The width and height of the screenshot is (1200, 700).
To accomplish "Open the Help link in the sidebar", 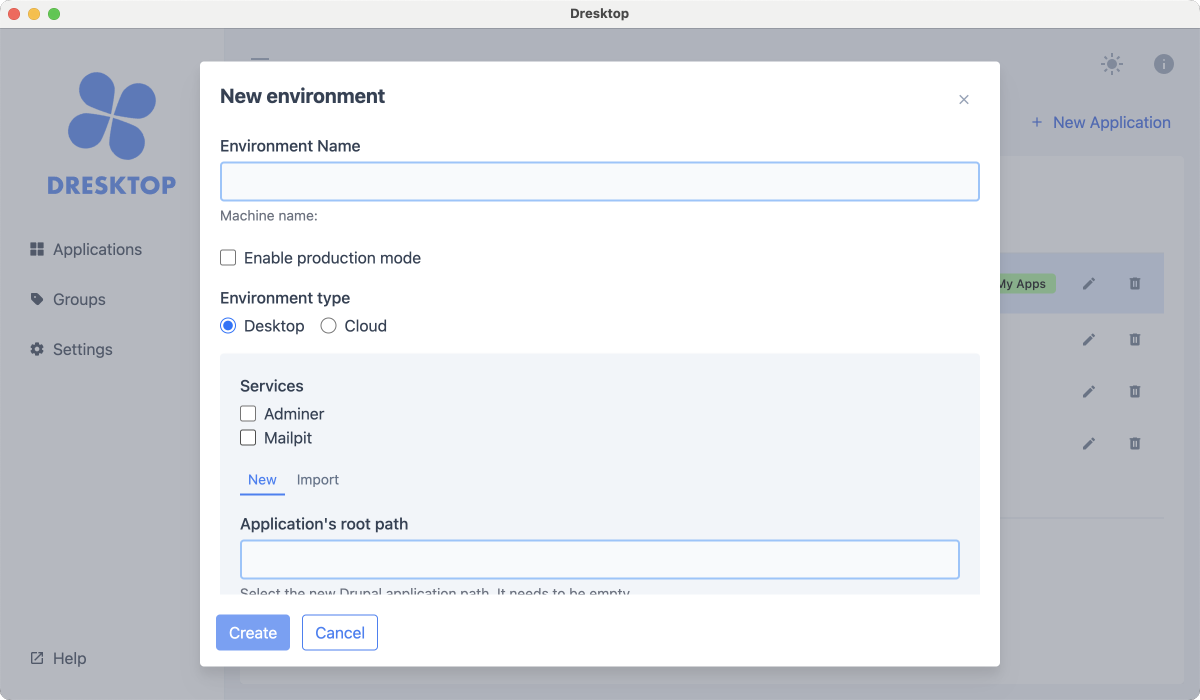I will [69, 658].
